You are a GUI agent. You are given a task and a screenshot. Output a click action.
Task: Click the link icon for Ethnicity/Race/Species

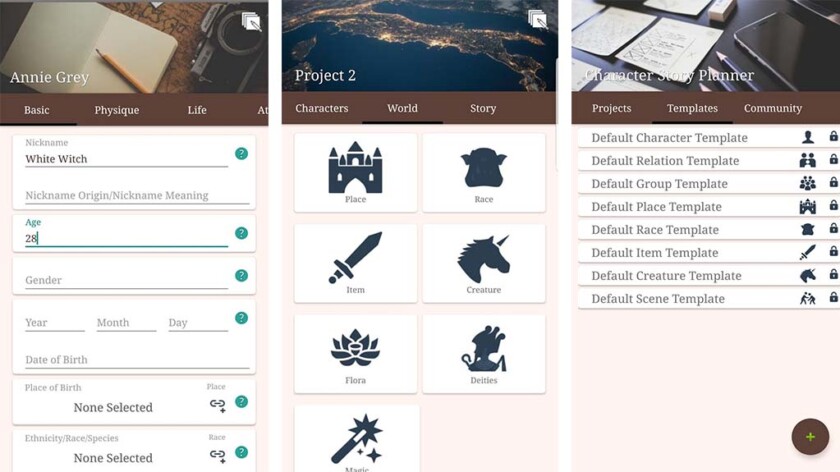pos(218,455)
